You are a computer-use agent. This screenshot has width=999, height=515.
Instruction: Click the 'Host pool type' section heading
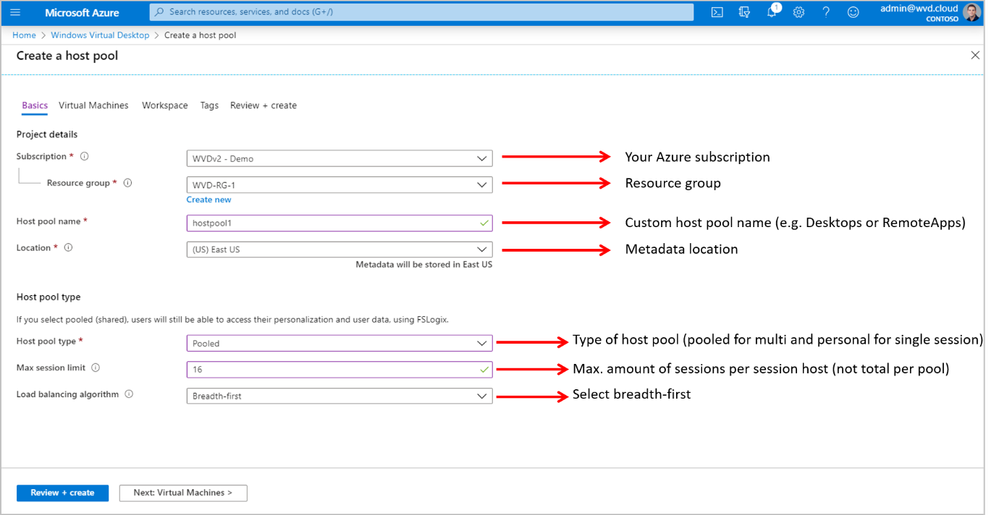pos(48,297)
